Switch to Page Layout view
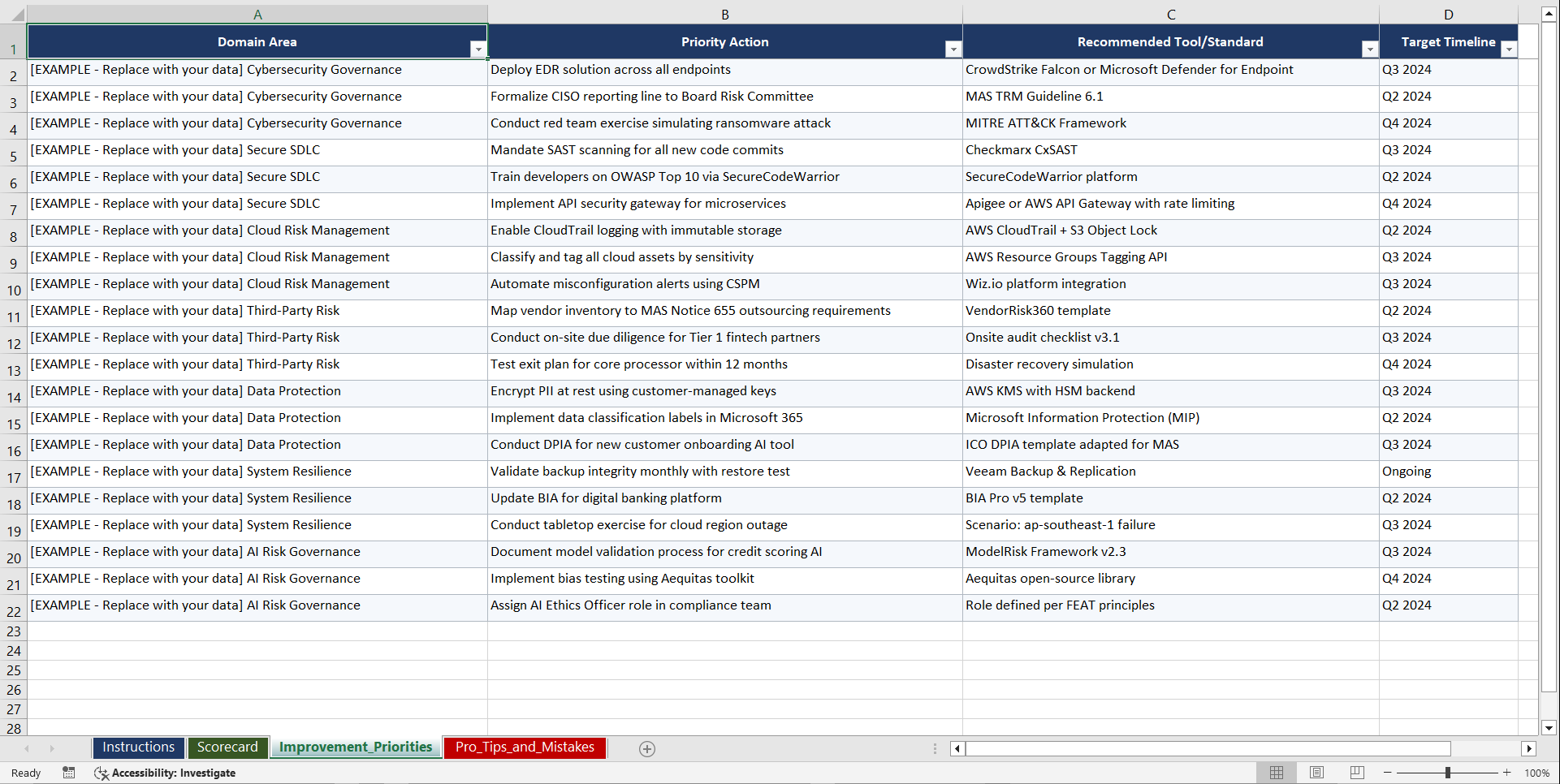This screenshot has width=1560, height=784. 1316,772
